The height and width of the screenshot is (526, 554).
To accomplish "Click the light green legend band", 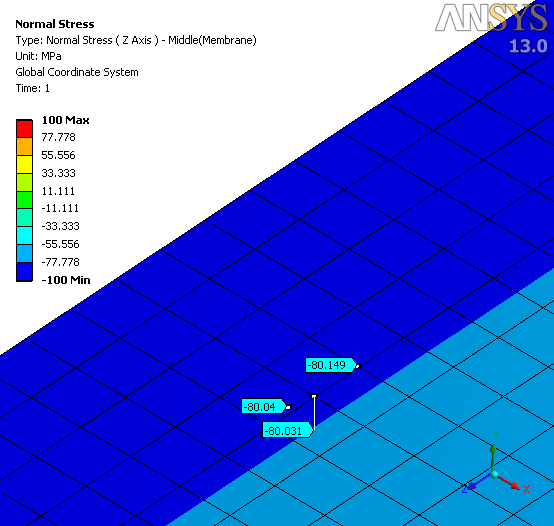I will click(x=24, y=182).
